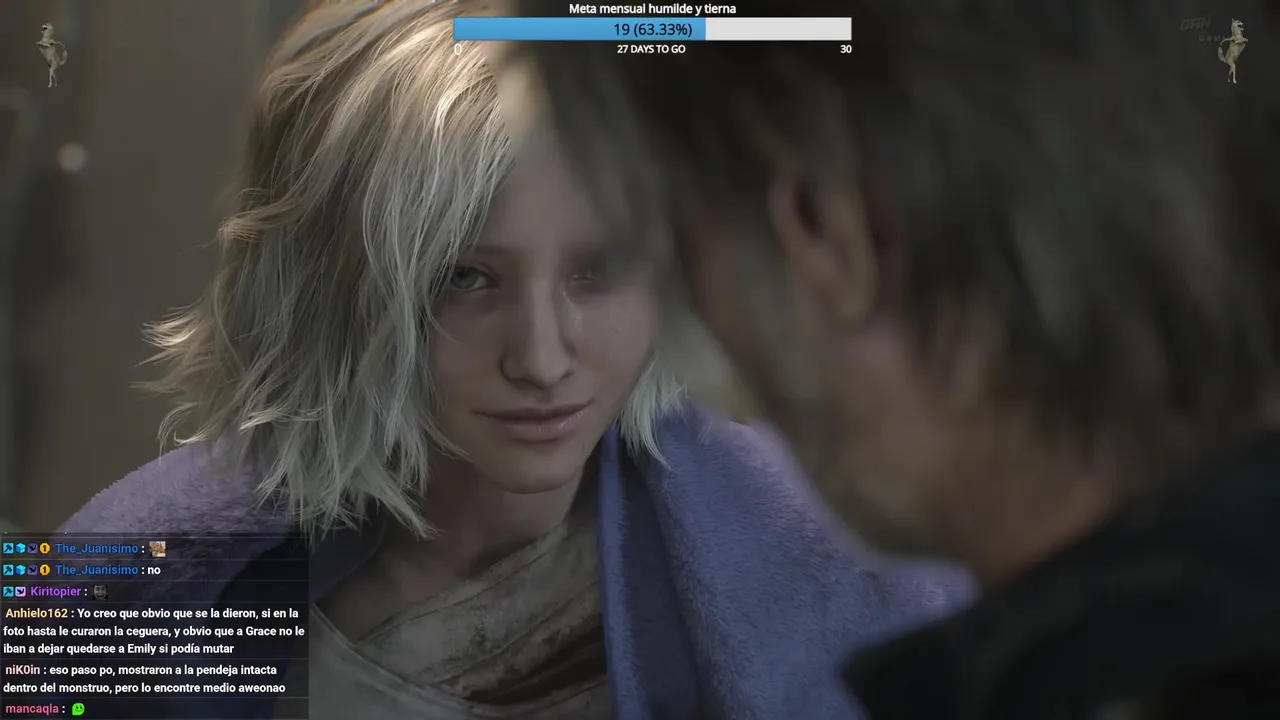Image resolution: width=1280 pixels, height=720 pixels.
Task: Click niK0in's message 'eso paso po, mostraron...'
Action: (145, 679)
